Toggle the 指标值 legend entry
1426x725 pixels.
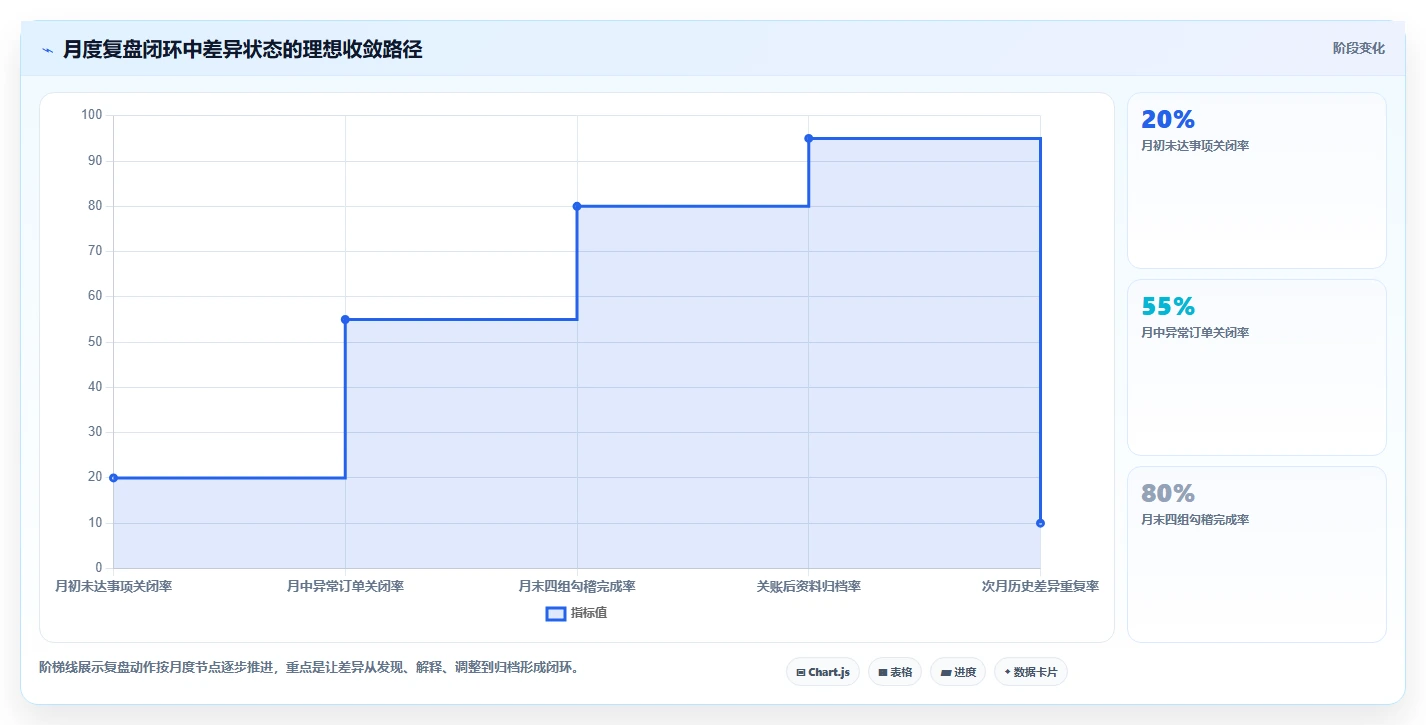click(576, 613)
